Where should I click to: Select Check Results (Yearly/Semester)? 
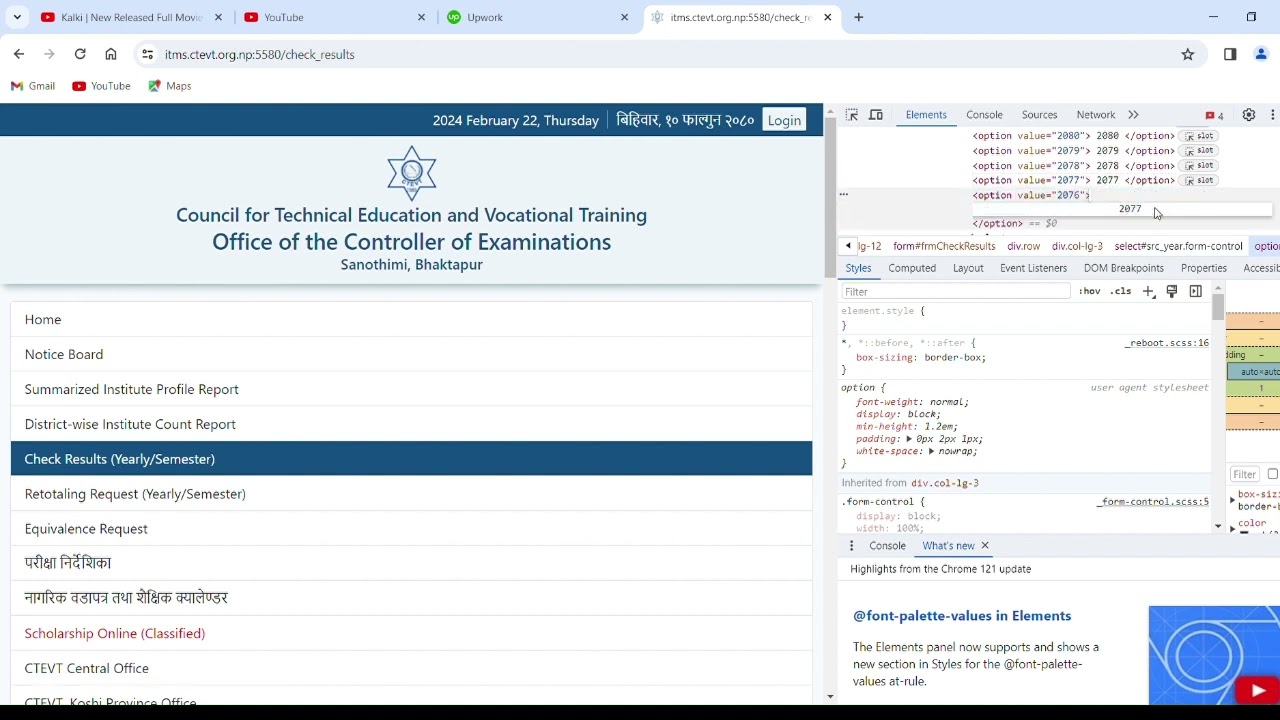pos(411,459)
